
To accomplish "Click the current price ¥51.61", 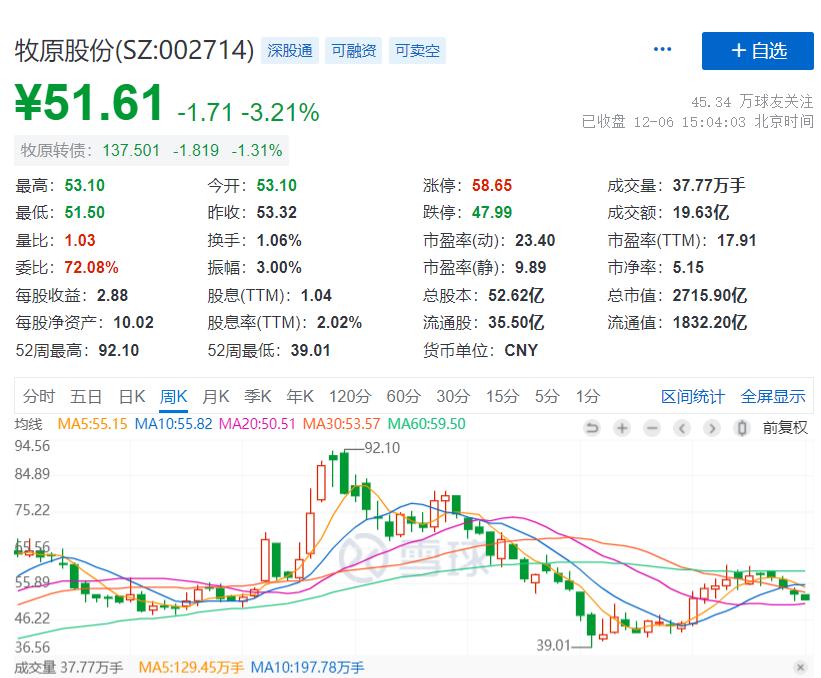I will [x=89, y=103].
